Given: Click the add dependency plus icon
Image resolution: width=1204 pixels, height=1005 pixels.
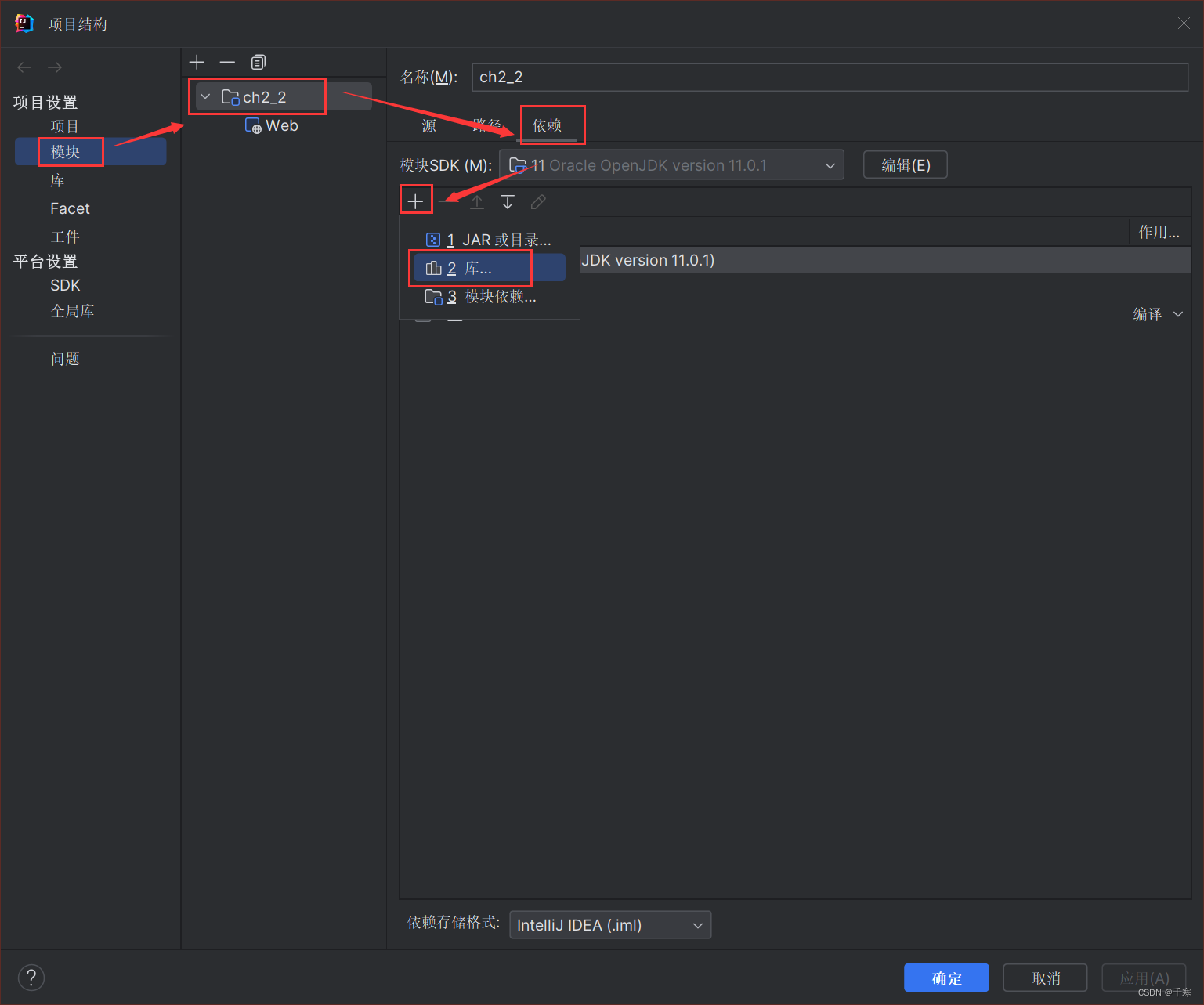Looking at the screenshot, I should (415, 201).
